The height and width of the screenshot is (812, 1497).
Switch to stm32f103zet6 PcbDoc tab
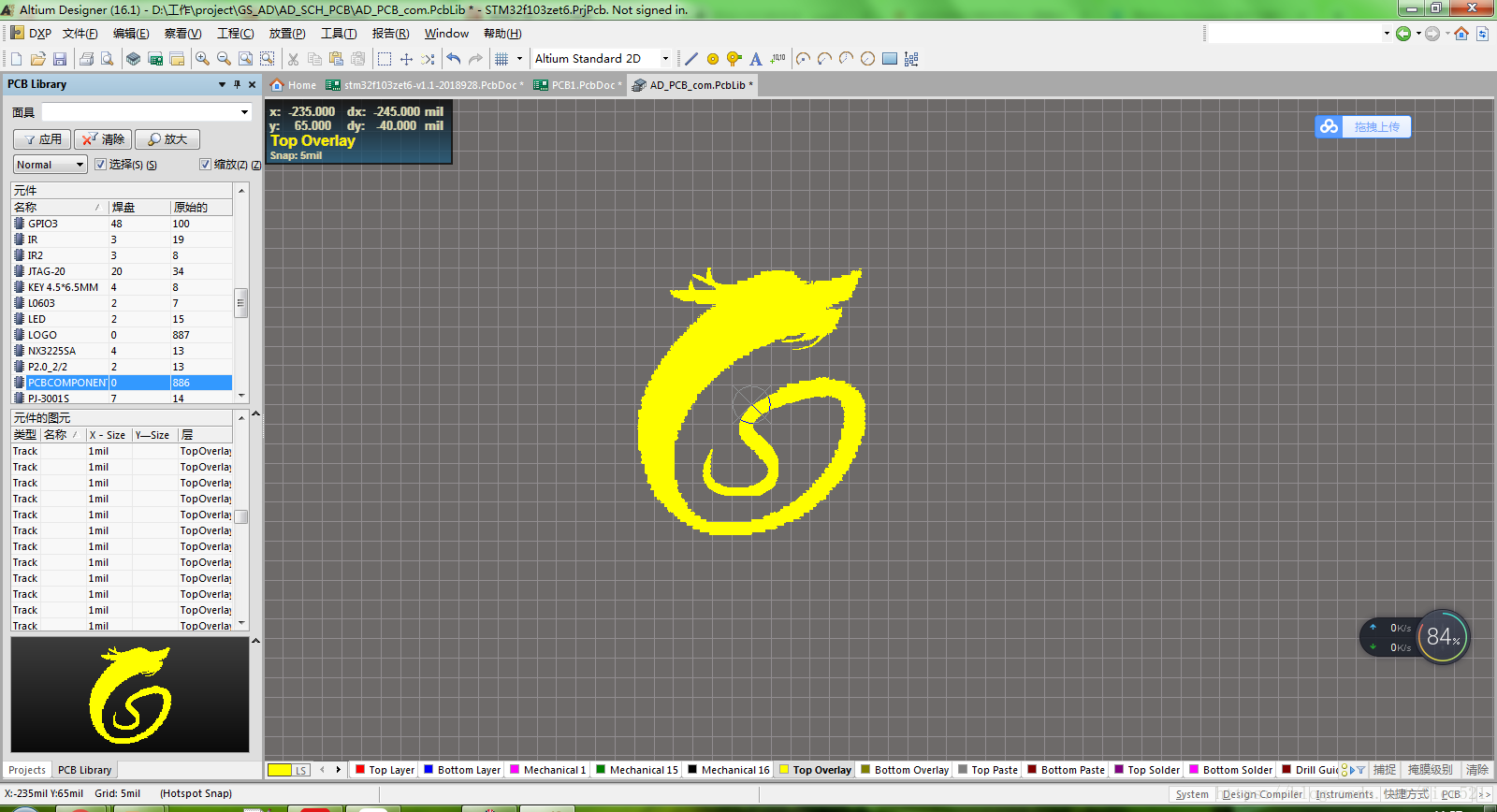tap(426, 85)
